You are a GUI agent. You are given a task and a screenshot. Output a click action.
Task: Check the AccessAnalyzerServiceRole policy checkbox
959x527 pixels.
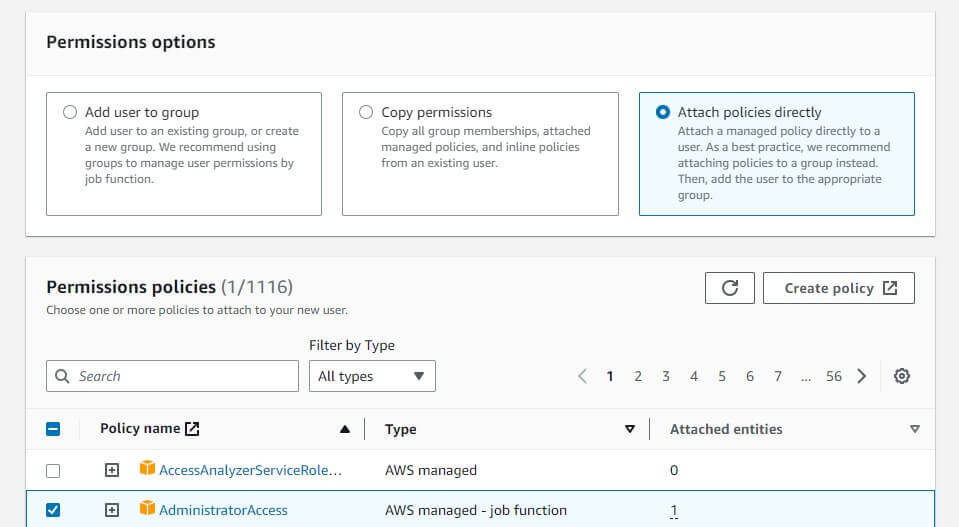(x=53, y=471)
